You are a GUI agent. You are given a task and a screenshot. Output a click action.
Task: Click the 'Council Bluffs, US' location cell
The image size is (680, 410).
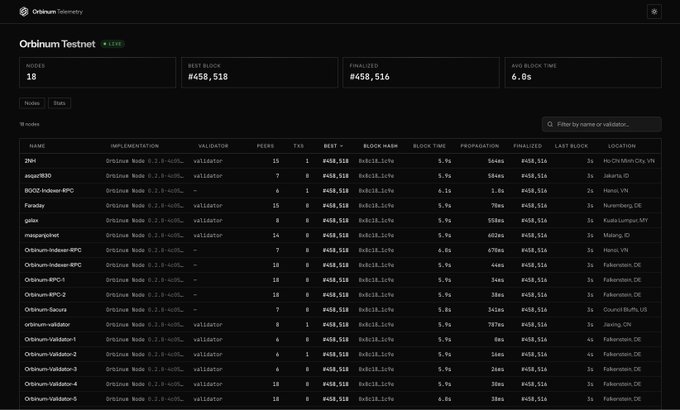pos(625,310)
